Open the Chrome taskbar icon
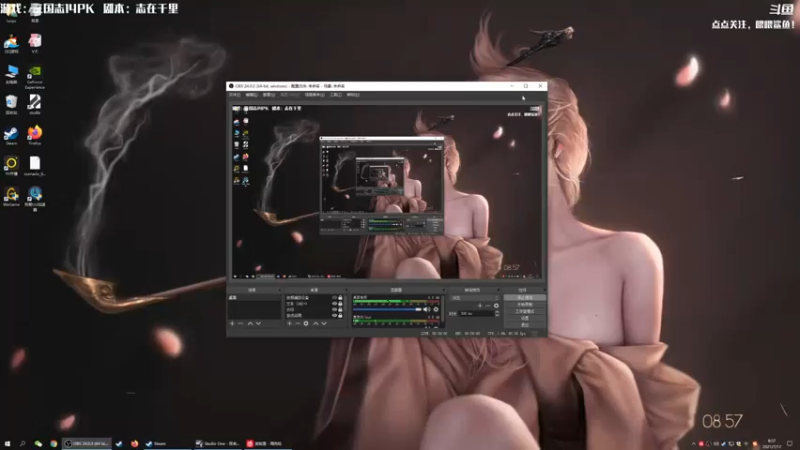Screen dimensions: 800x450 coord(54,444)
